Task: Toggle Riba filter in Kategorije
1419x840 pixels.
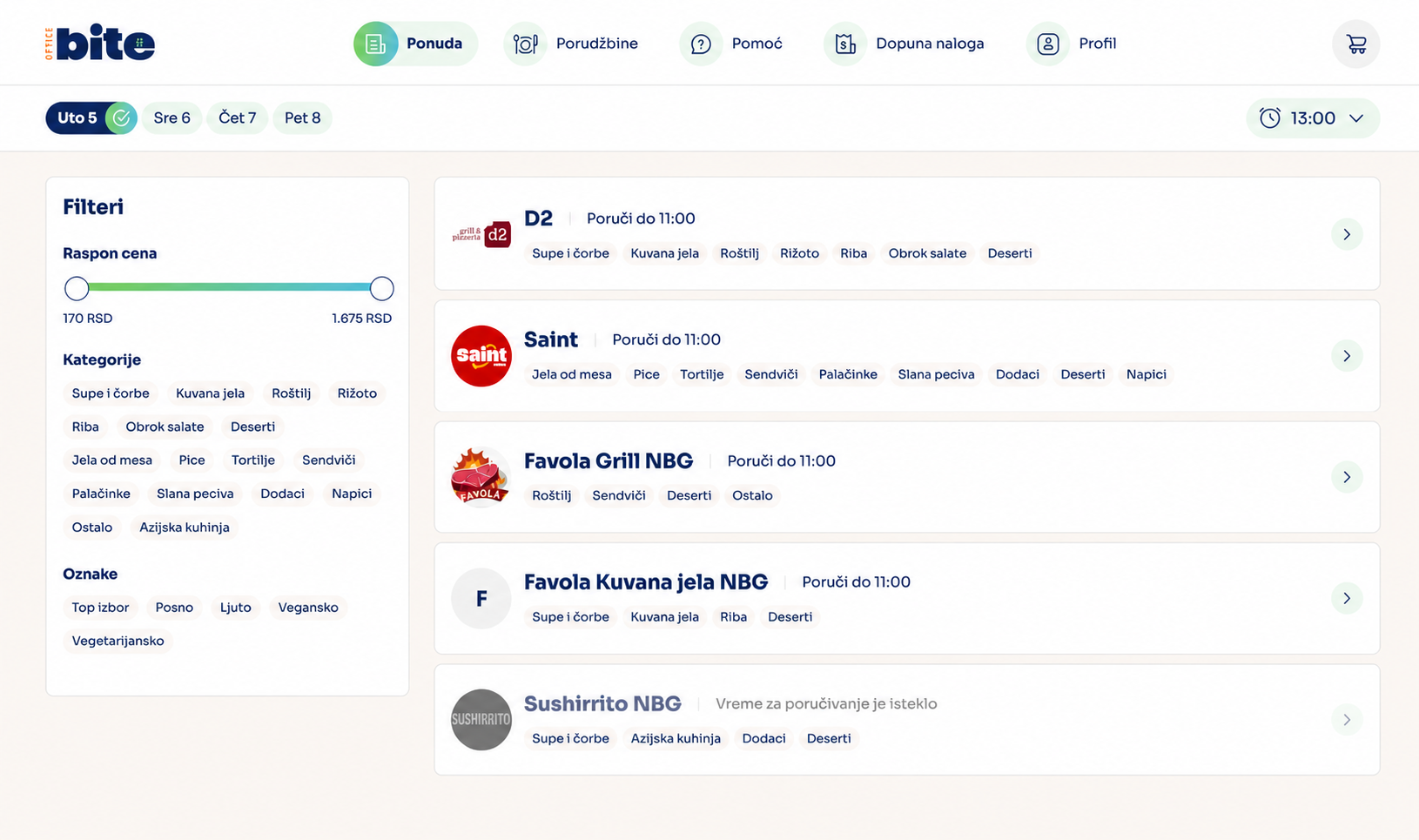Action: [85, 427]
